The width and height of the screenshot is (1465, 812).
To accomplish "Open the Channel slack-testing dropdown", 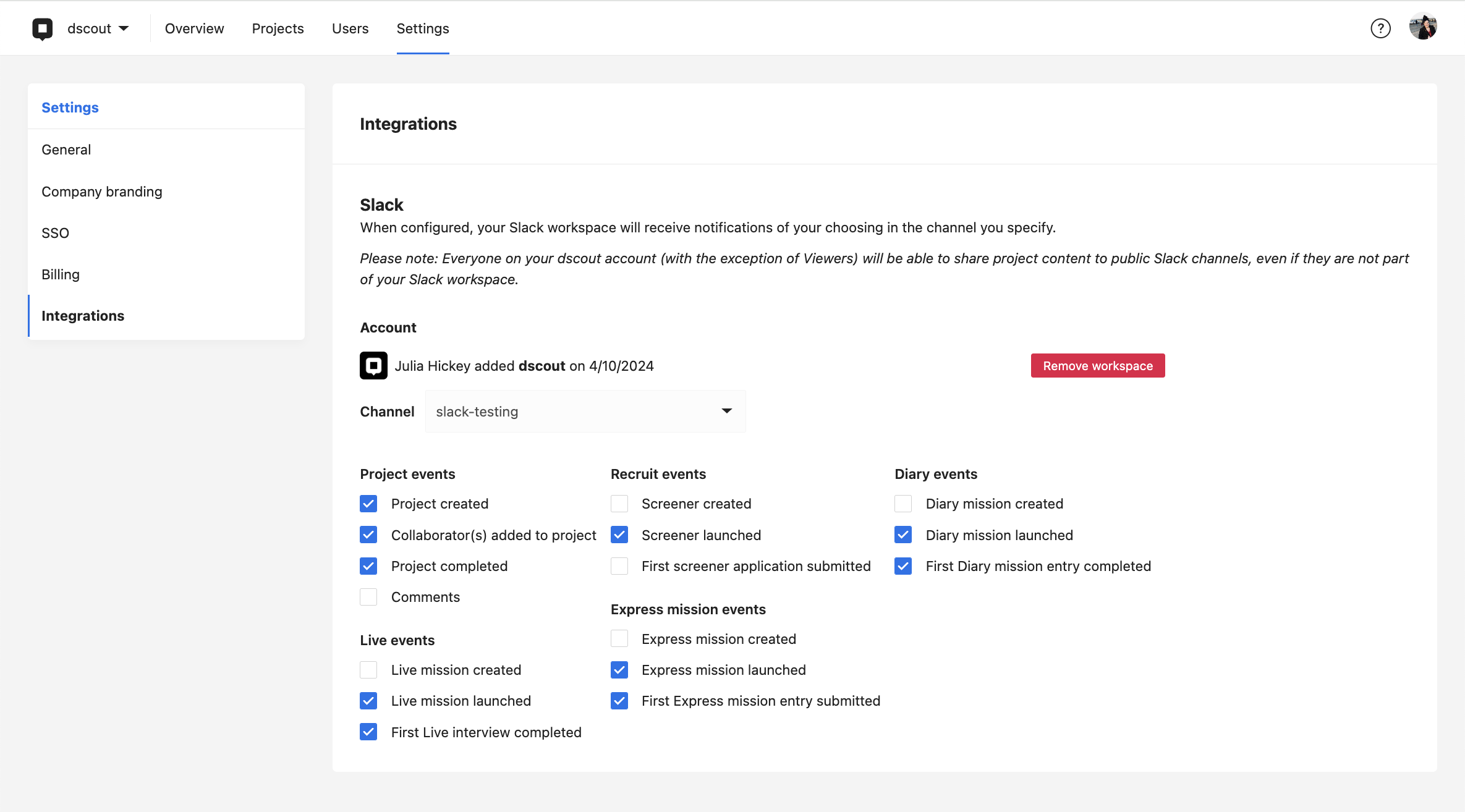I will [x=585, y=412].
